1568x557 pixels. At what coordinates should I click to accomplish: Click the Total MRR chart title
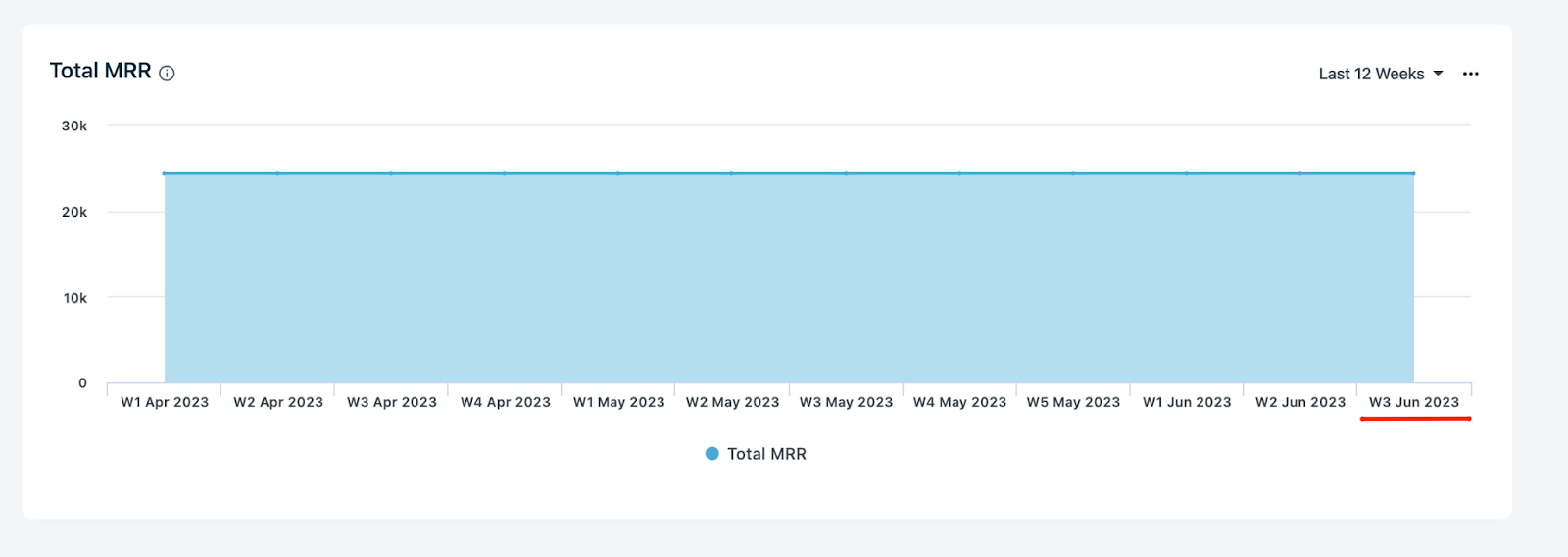[x=100, y=72]
